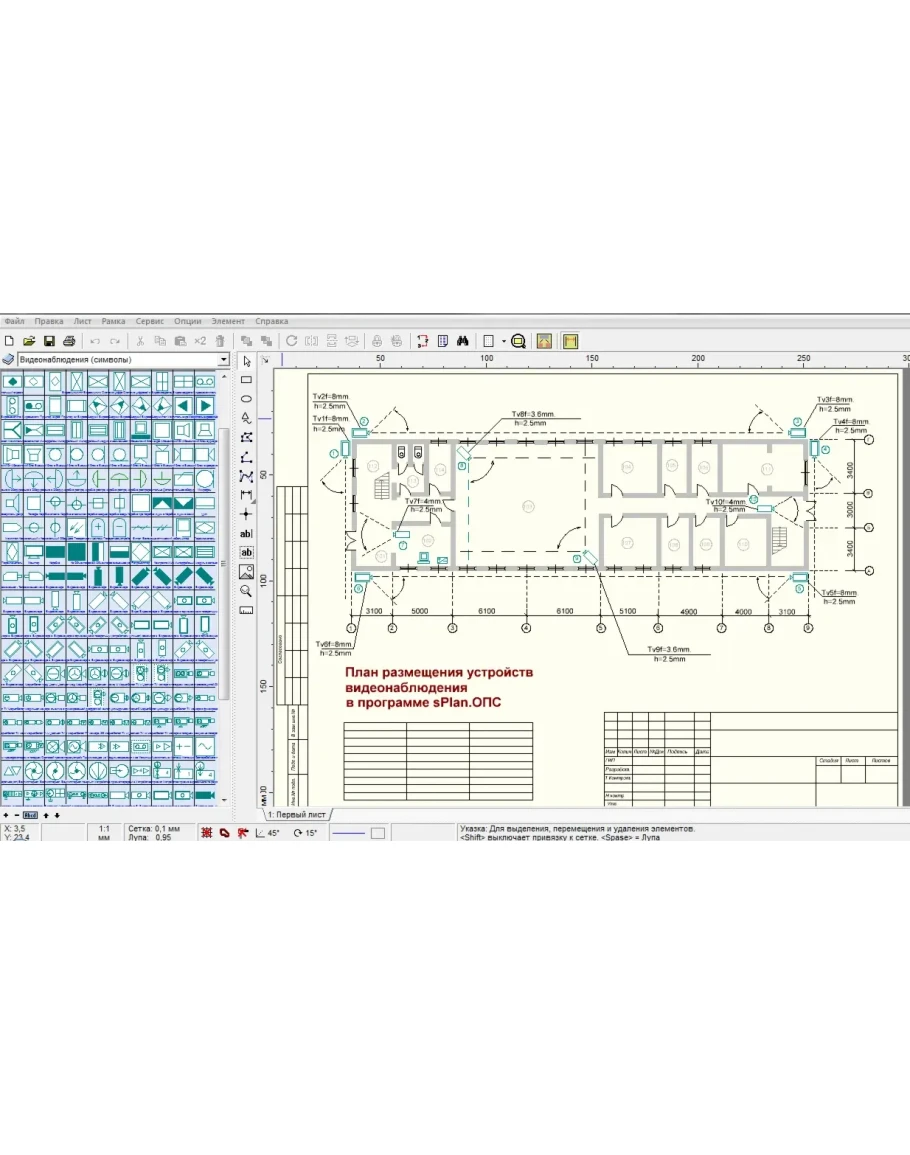
Task: Save the document with floppy icon
Action: click(x=49, y=341)
